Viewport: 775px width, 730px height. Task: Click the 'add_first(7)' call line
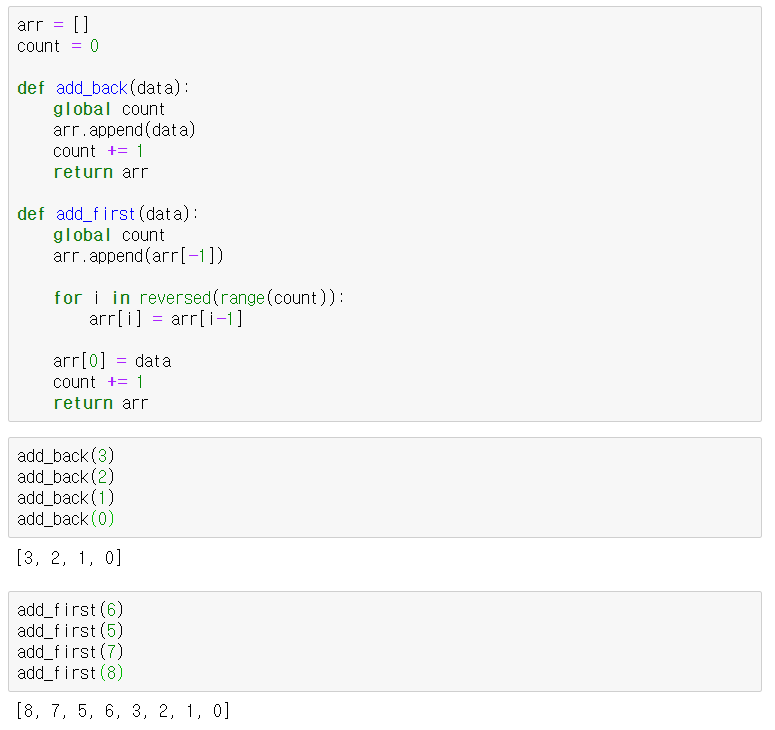pos(70,652)
